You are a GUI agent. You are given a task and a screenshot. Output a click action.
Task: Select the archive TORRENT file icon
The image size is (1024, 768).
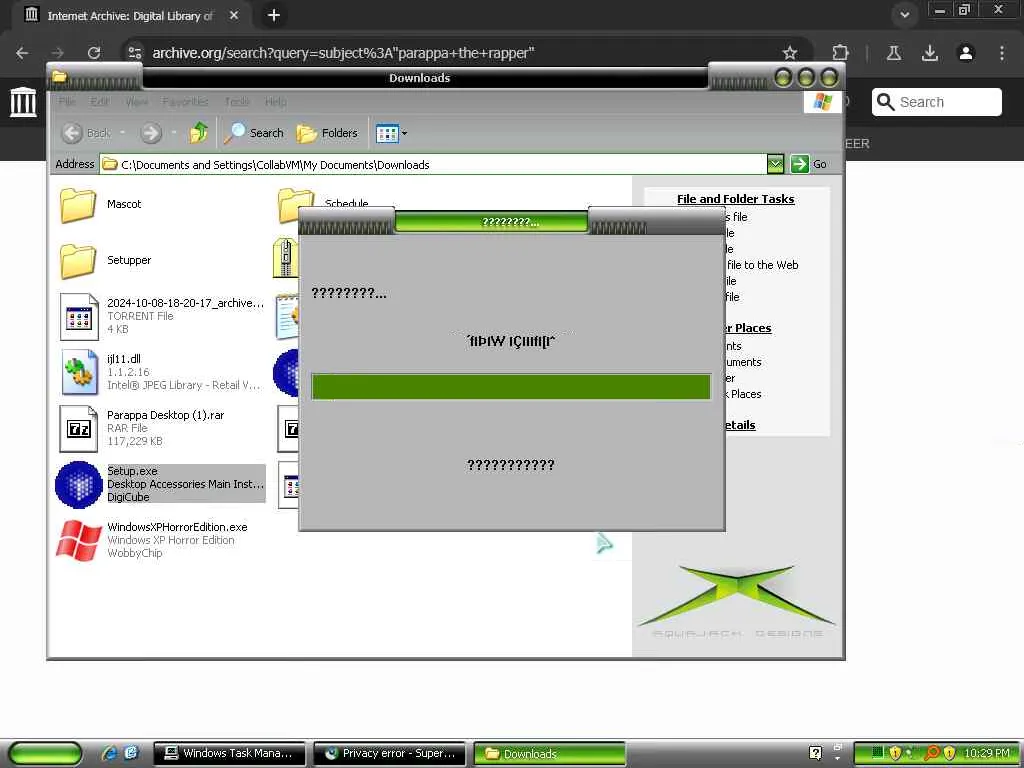79,317
